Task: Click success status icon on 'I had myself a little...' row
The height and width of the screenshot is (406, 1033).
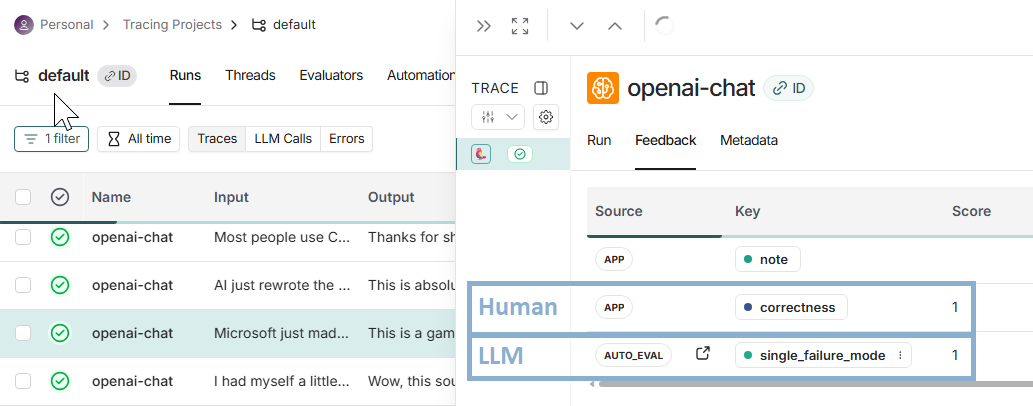Action: point(60,382)
